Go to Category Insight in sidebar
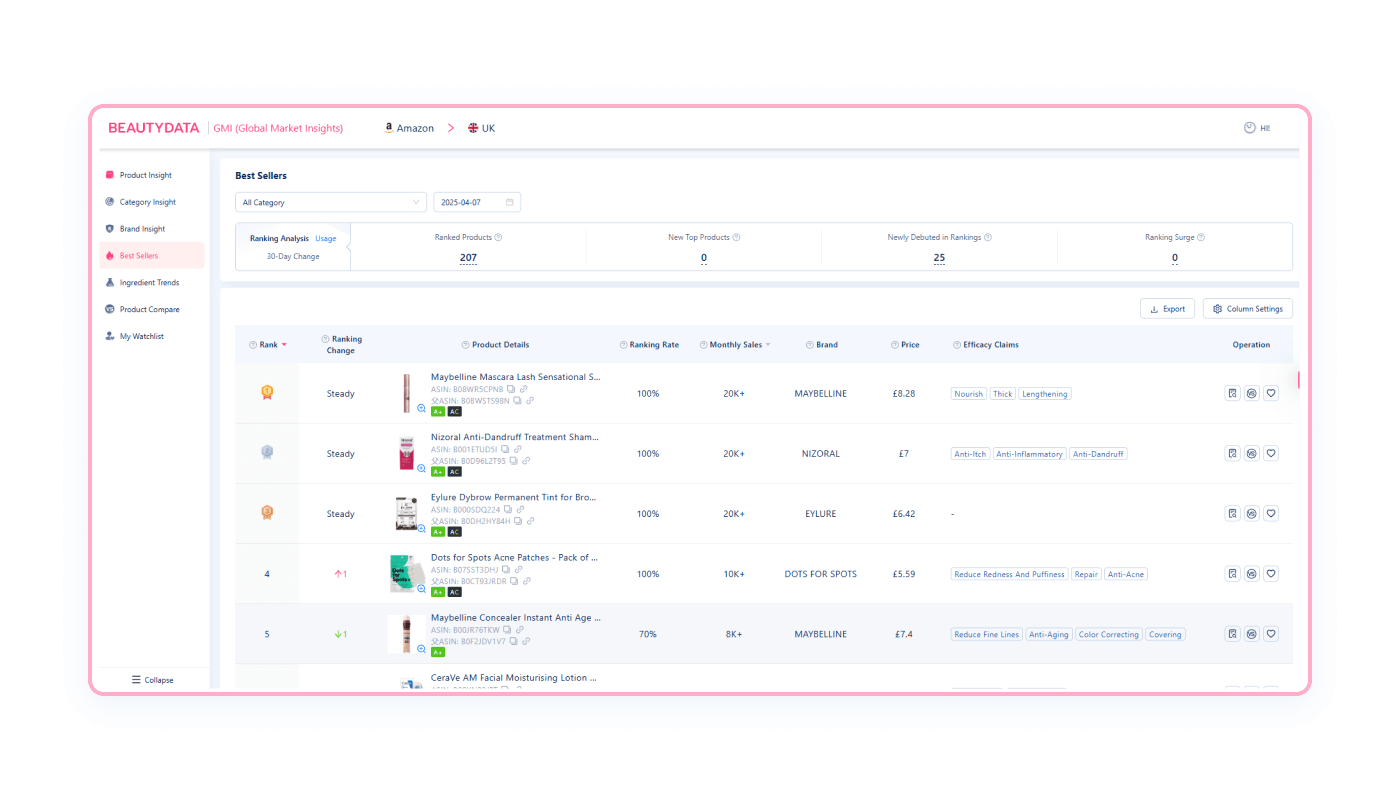 click(x=152, y=202)
